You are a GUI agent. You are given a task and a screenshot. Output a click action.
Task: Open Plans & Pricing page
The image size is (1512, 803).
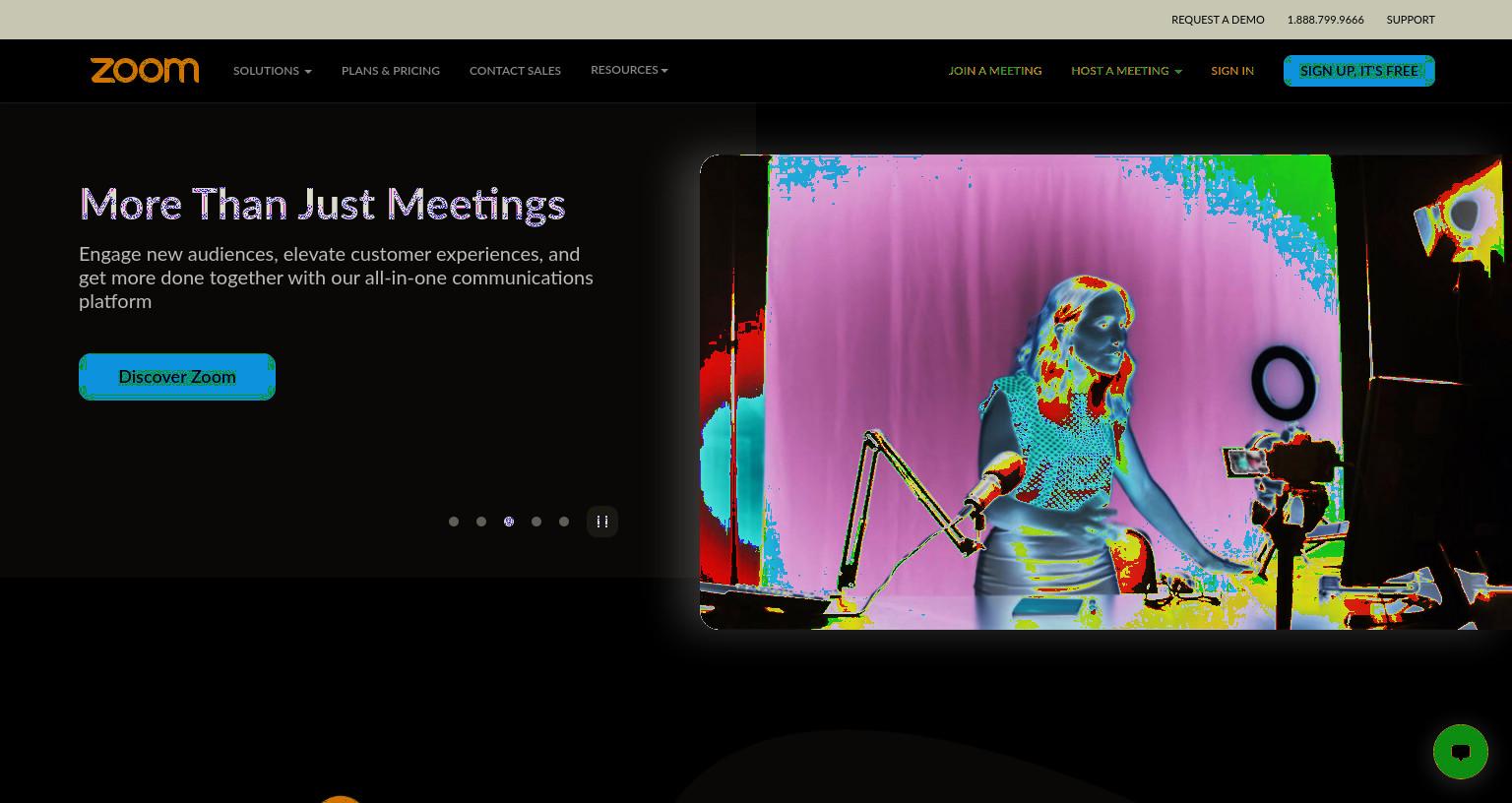[x=391, y=71]
